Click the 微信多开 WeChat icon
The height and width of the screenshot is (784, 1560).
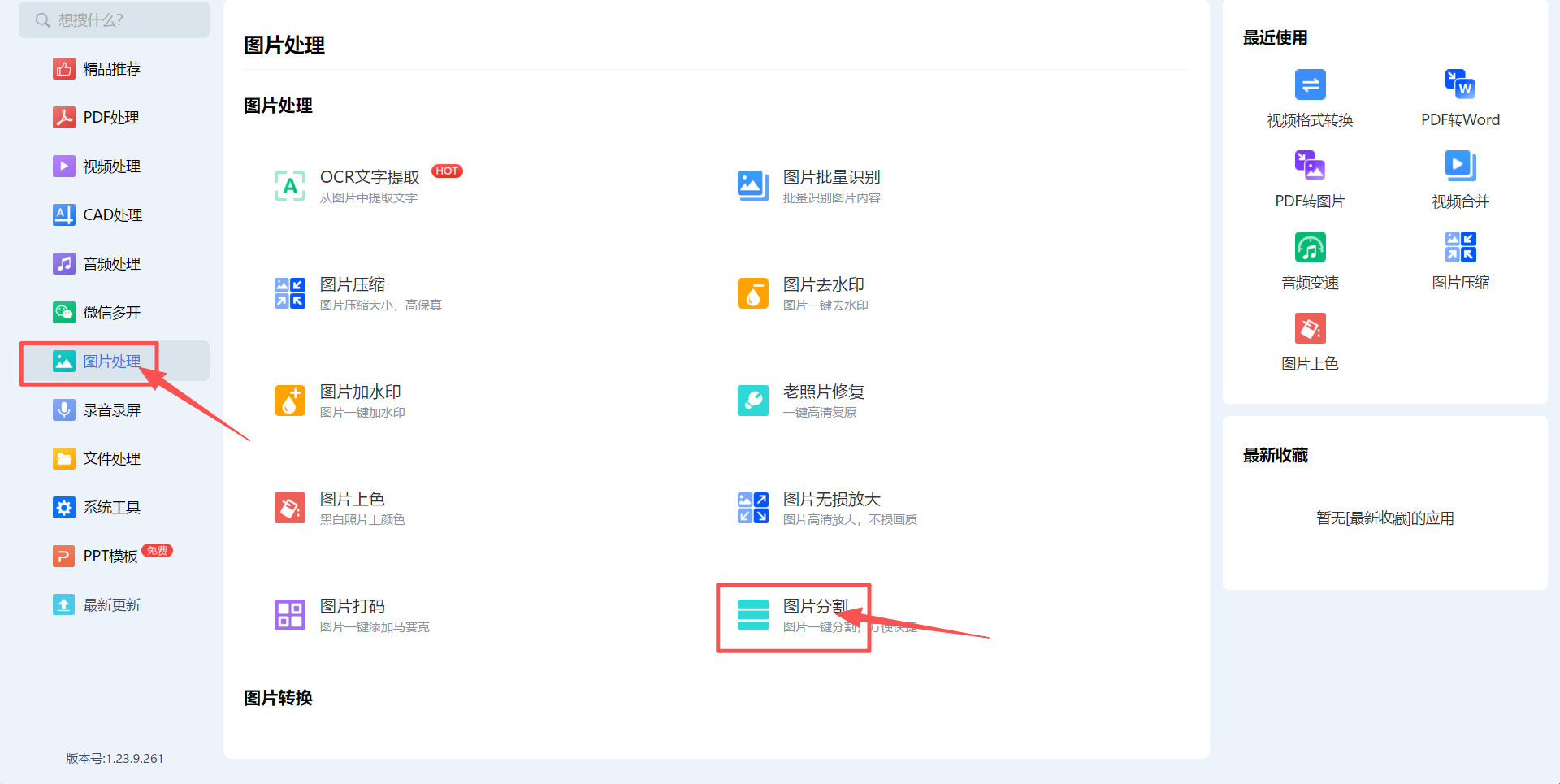(x=64, y=313)
